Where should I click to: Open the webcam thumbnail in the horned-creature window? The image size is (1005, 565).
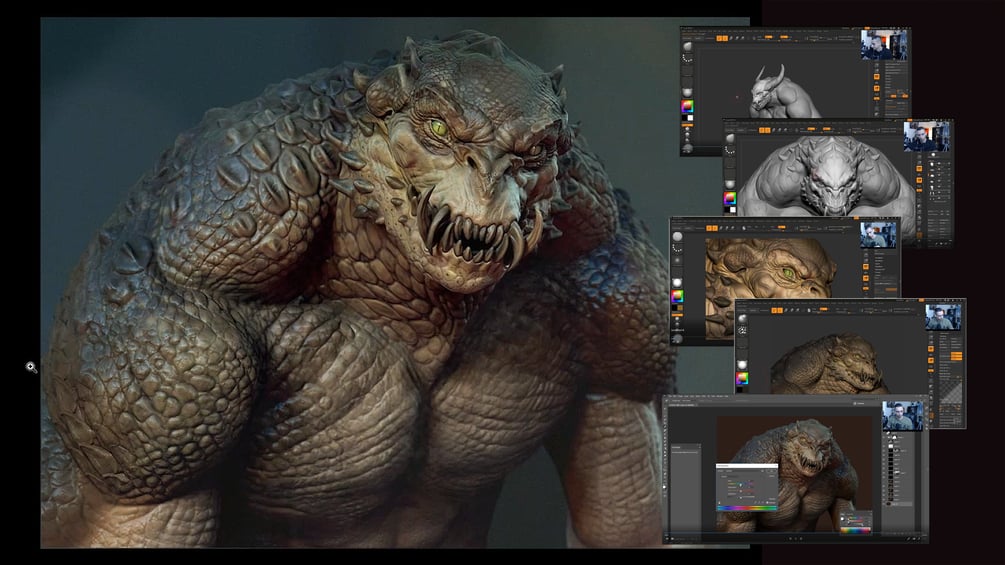pyautogui.click(x=883, y=45)
